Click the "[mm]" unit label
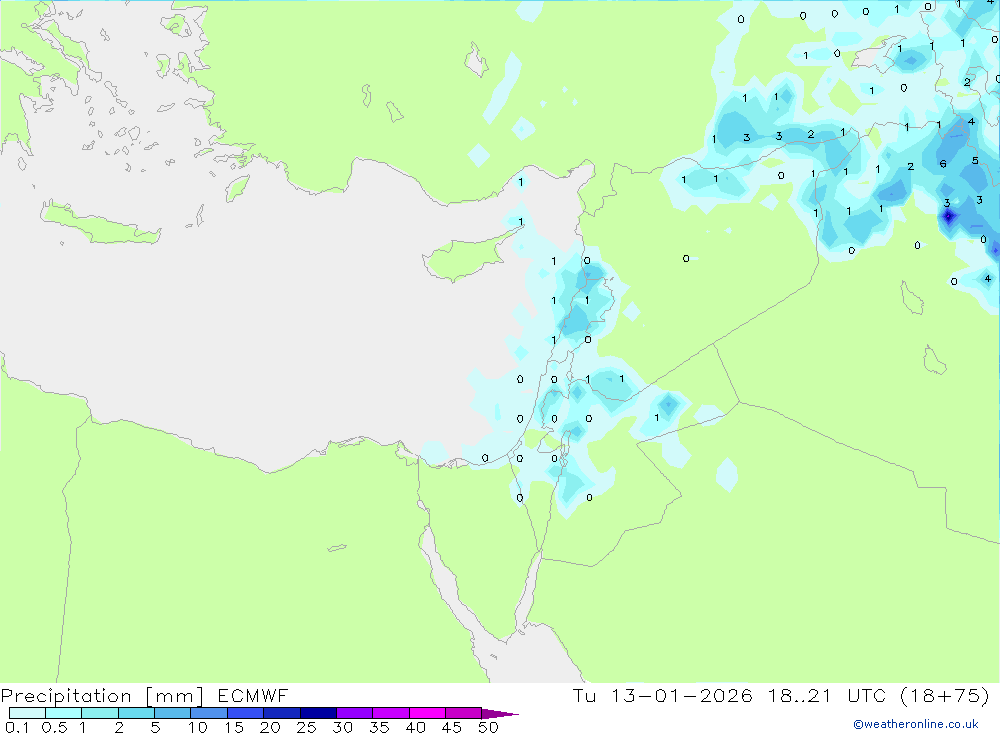 click(174, 696)
